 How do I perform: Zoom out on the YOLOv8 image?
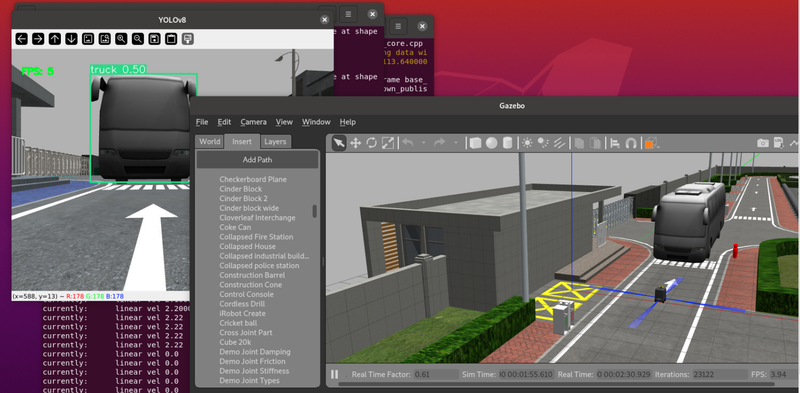138,39
